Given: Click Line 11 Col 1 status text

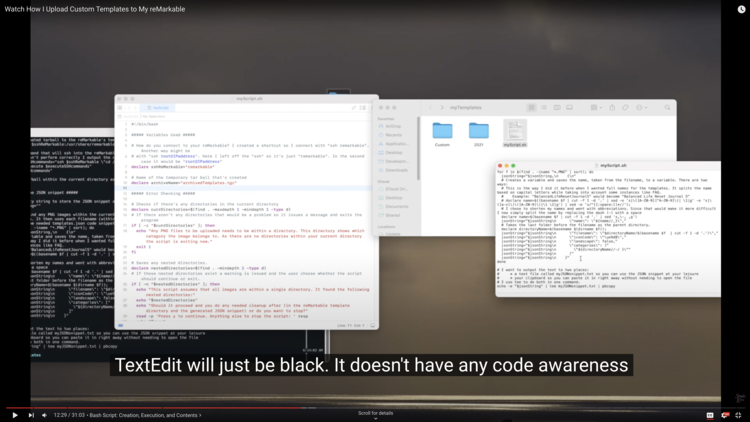Looking at the screenshot, I should point(351,325).
